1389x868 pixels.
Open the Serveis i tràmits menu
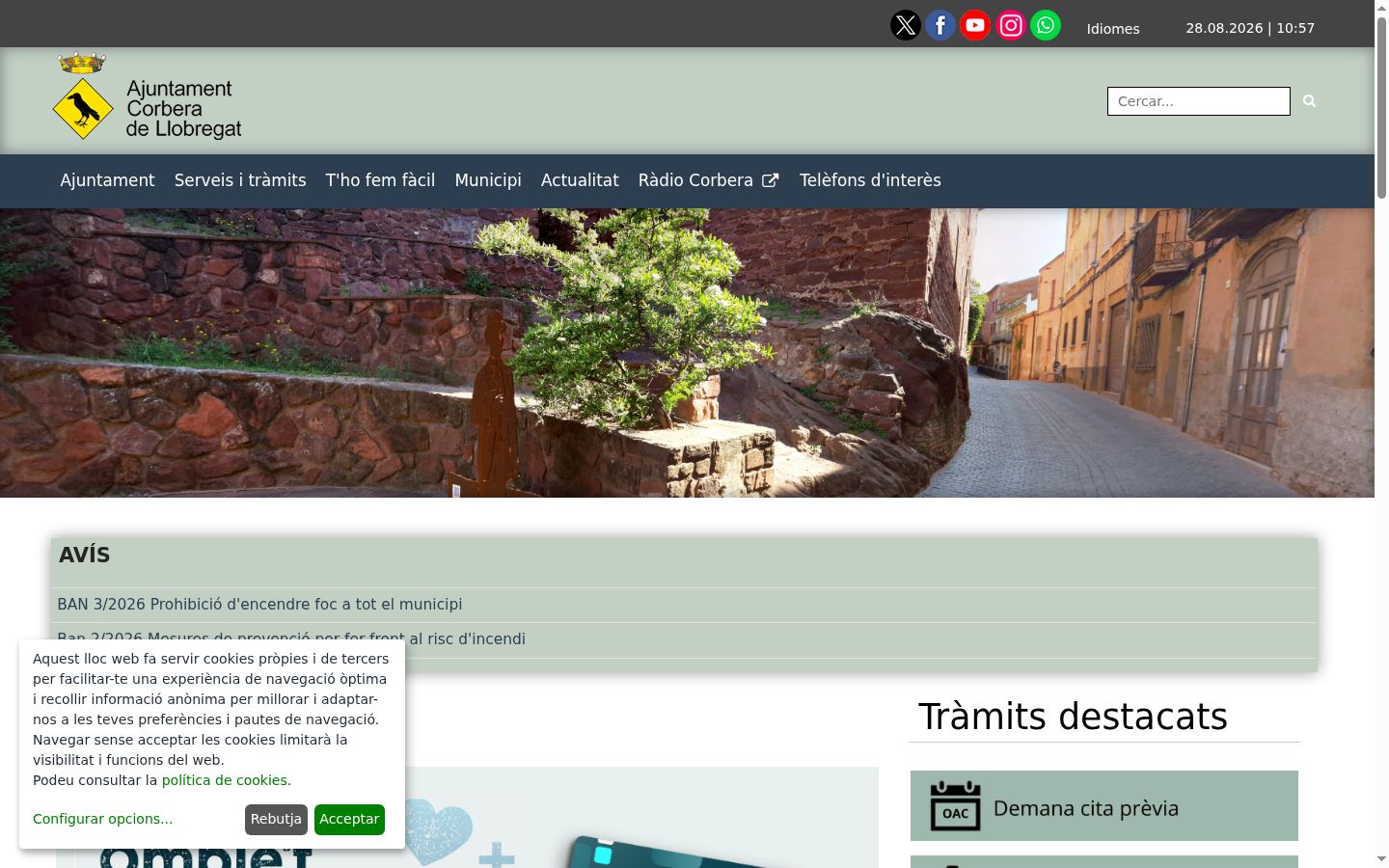tap(240, 180)
